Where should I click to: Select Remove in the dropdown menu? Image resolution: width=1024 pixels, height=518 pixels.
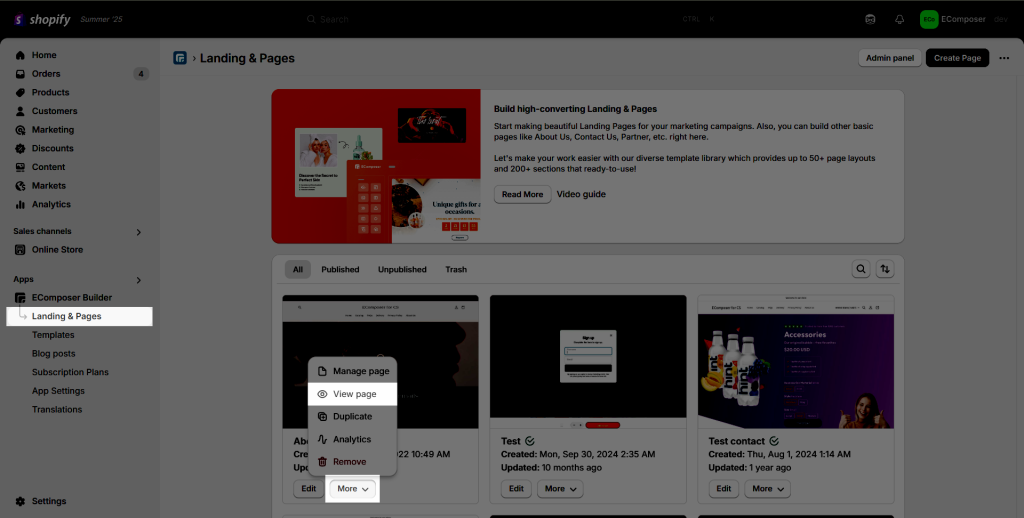pos(353,462)
